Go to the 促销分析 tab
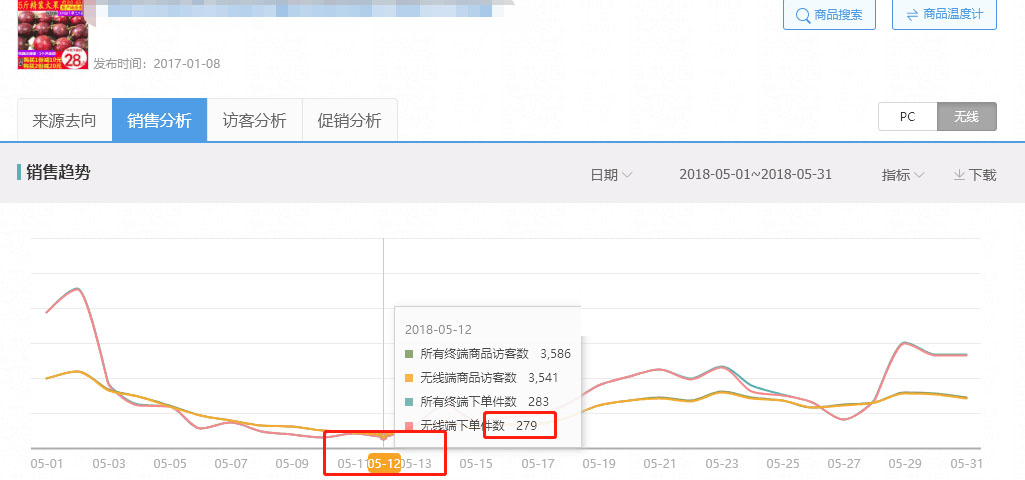The image size is (1025, 480). pyautogui.click(x=349, y=121)
